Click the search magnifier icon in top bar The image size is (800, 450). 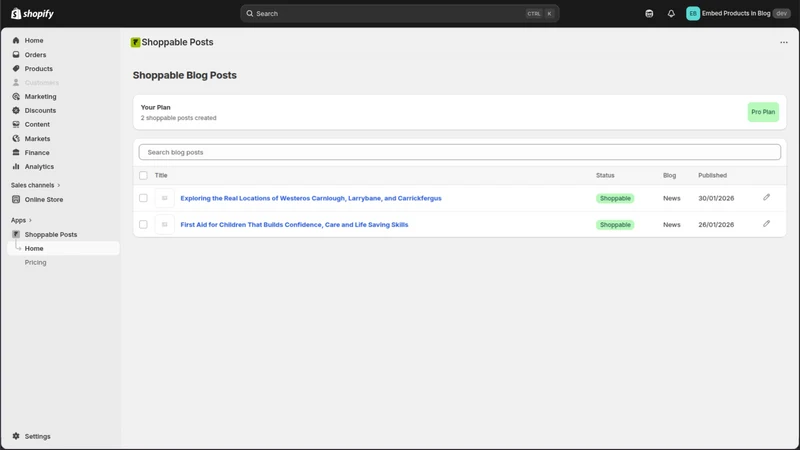tap(249, 14)
